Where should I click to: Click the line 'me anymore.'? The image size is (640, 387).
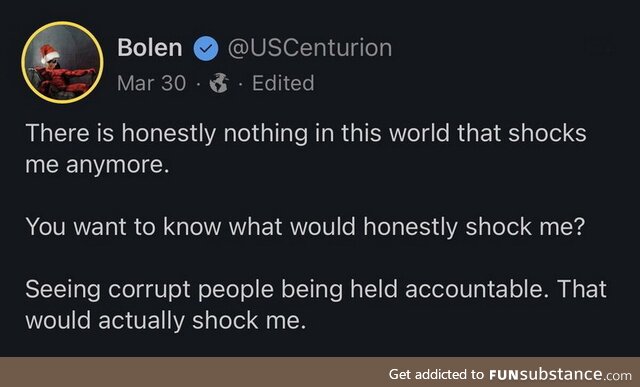(x=97, y=165)
